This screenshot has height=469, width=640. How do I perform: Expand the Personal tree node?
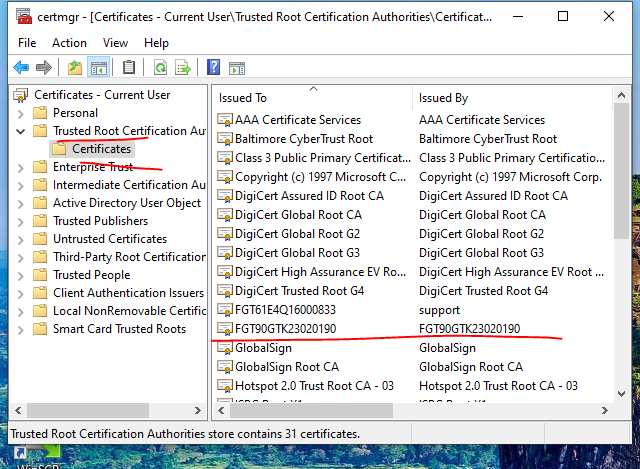coord(20,113)
